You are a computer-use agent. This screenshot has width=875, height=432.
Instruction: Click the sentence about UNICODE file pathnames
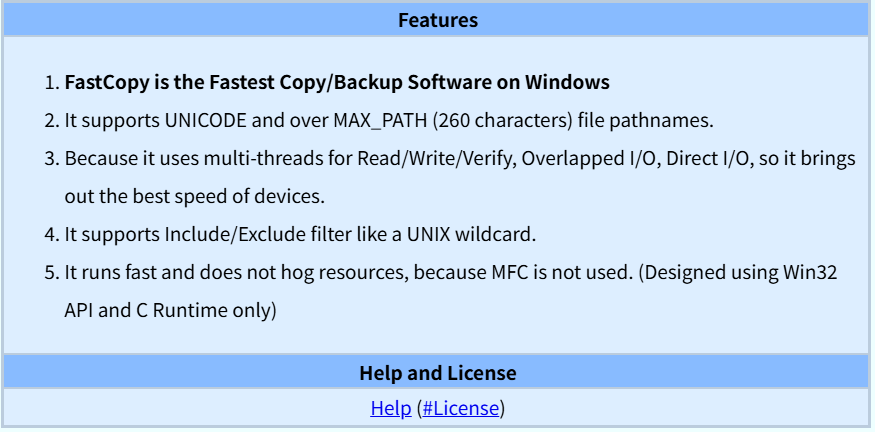389,121
